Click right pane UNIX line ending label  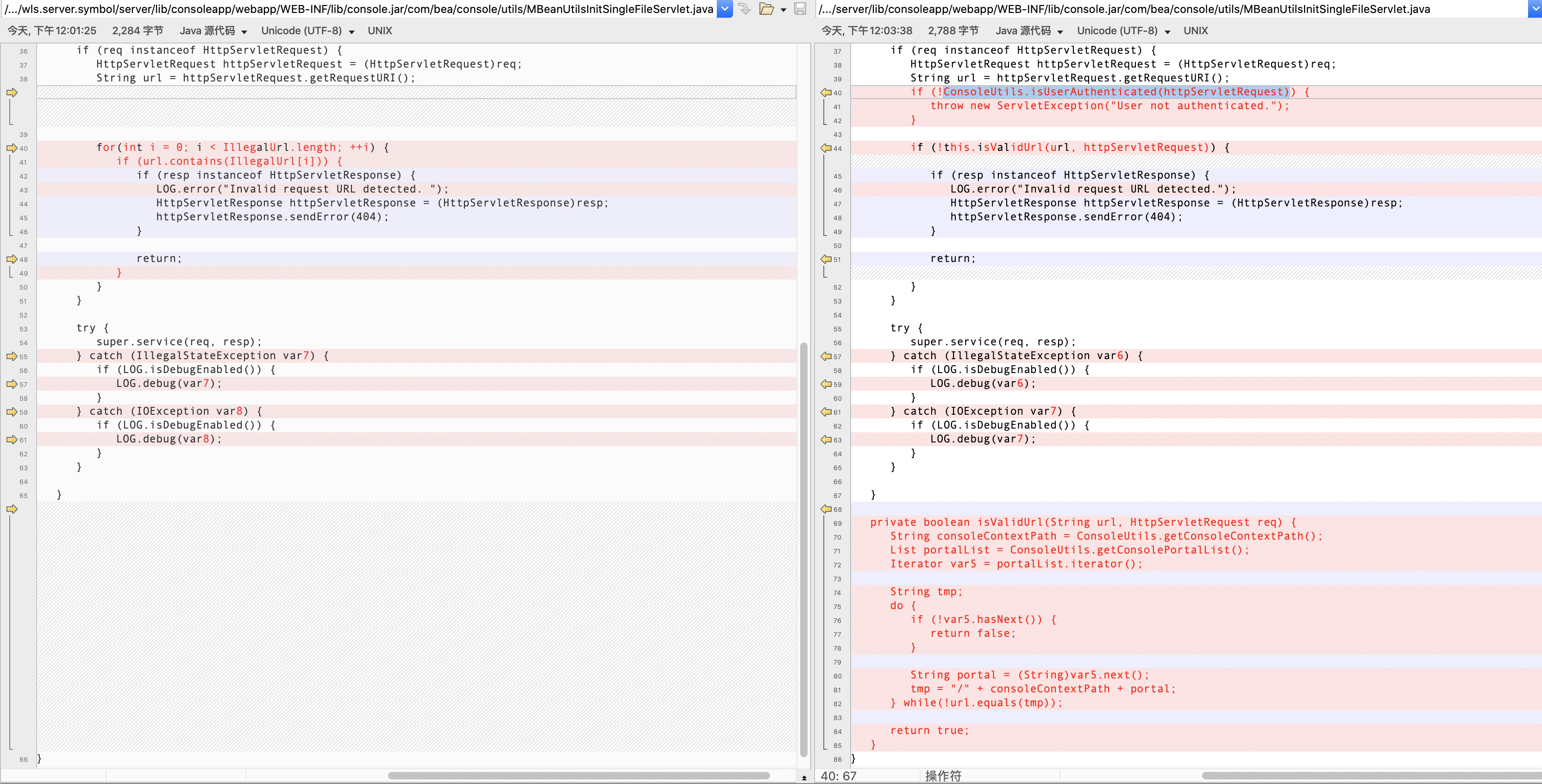pos(1196,31)
